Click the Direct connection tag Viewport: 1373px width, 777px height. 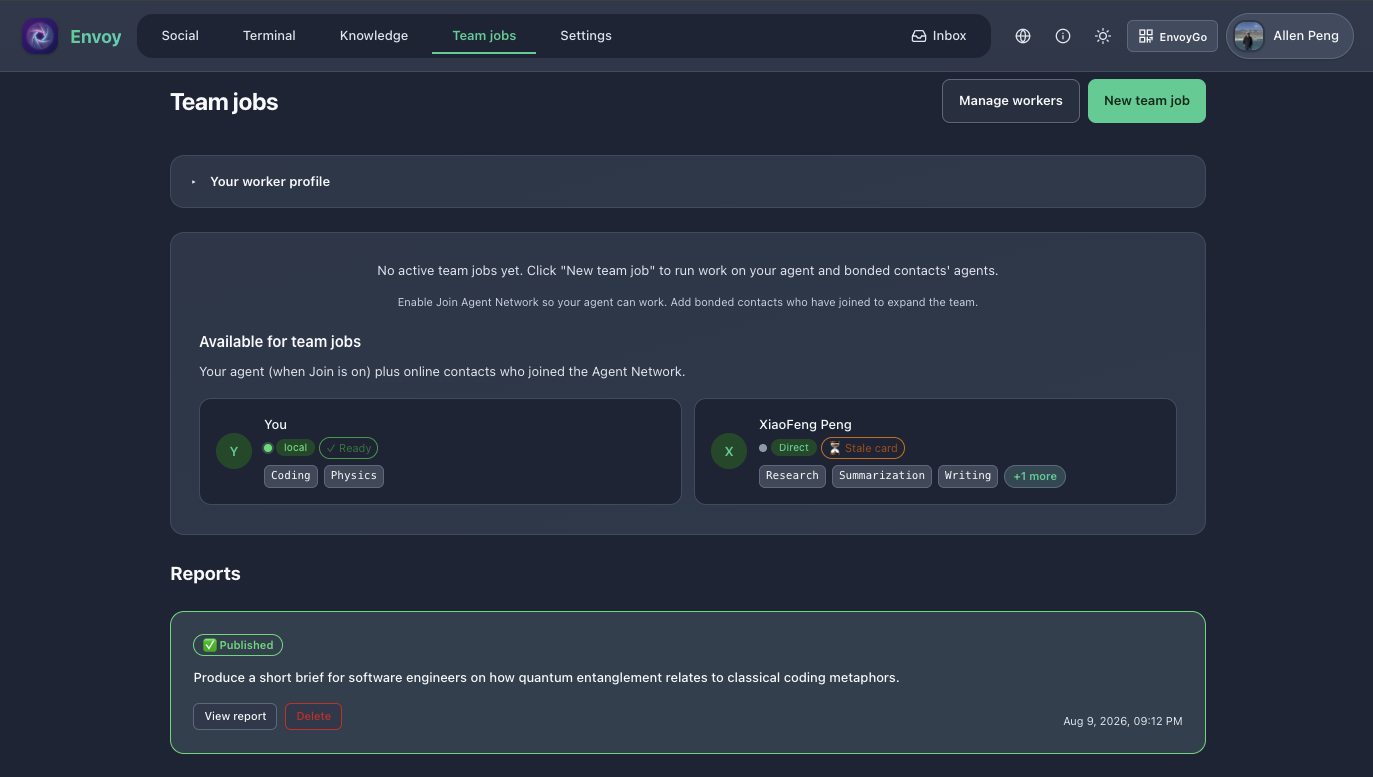click(x=794, y=448)
